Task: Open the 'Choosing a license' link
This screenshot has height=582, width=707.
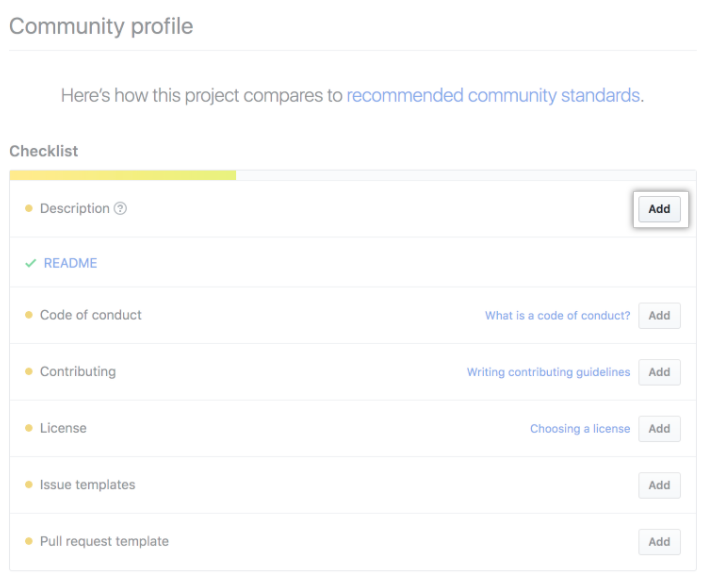Action: pyautogui.click(x=580, y=428)
